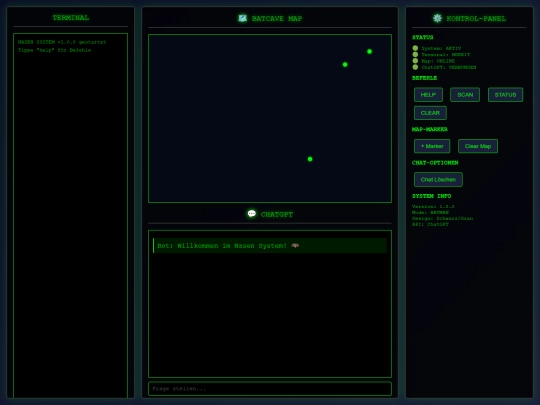Click the KONTROL-PANEL heading text

(476, 19)
